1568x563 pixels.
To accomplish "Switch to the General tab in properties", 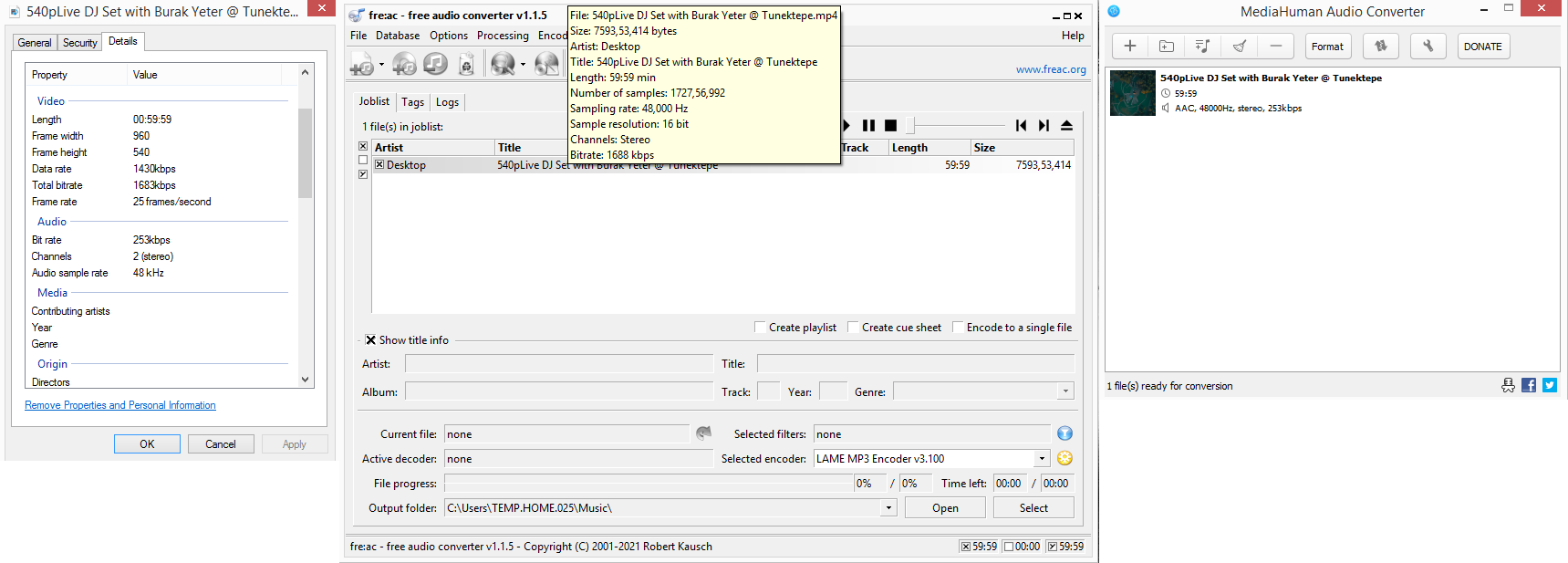I will [x=35, y=43].
